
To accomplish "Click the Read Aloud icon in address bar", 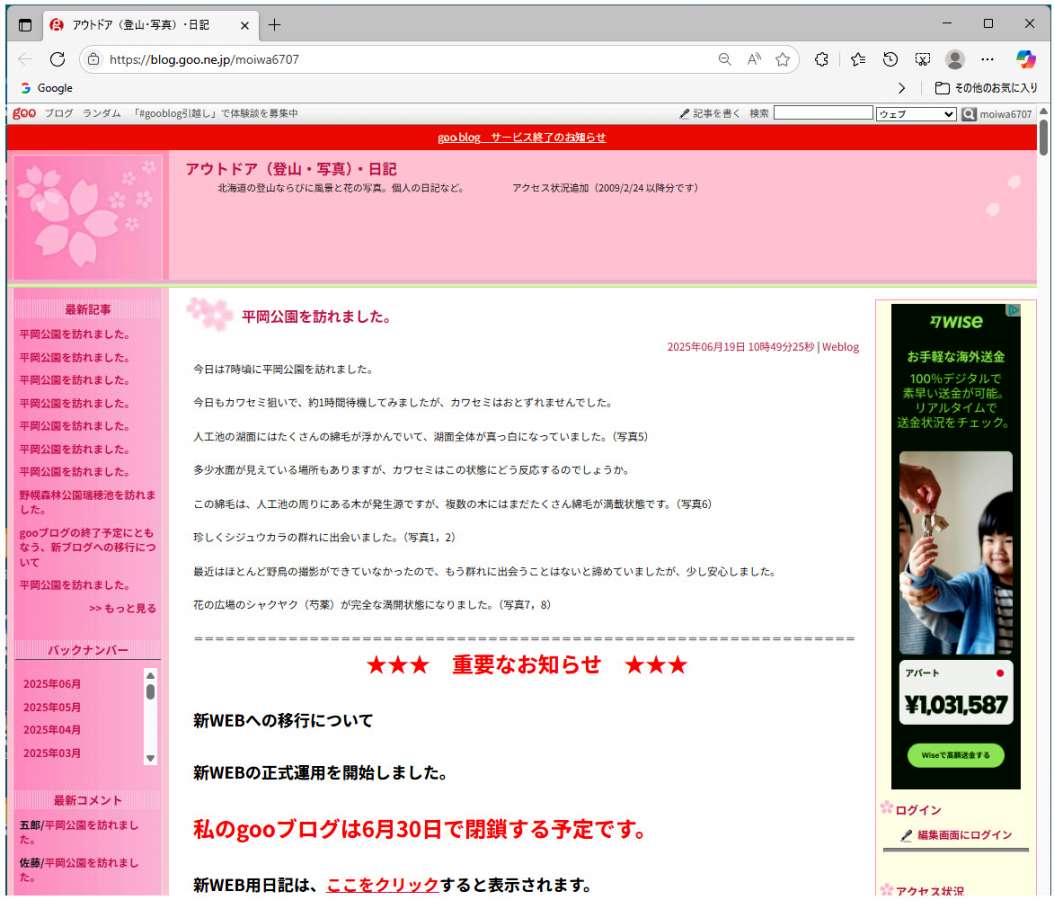I will (754, 59).
